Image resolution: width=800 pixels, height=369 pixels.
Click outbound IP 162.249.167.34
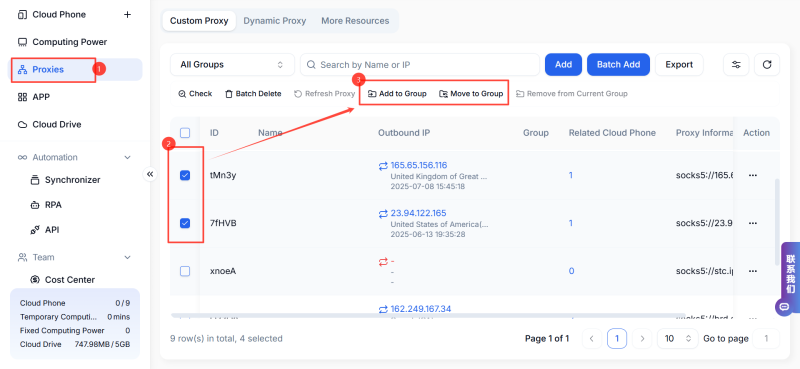[421, 309]
